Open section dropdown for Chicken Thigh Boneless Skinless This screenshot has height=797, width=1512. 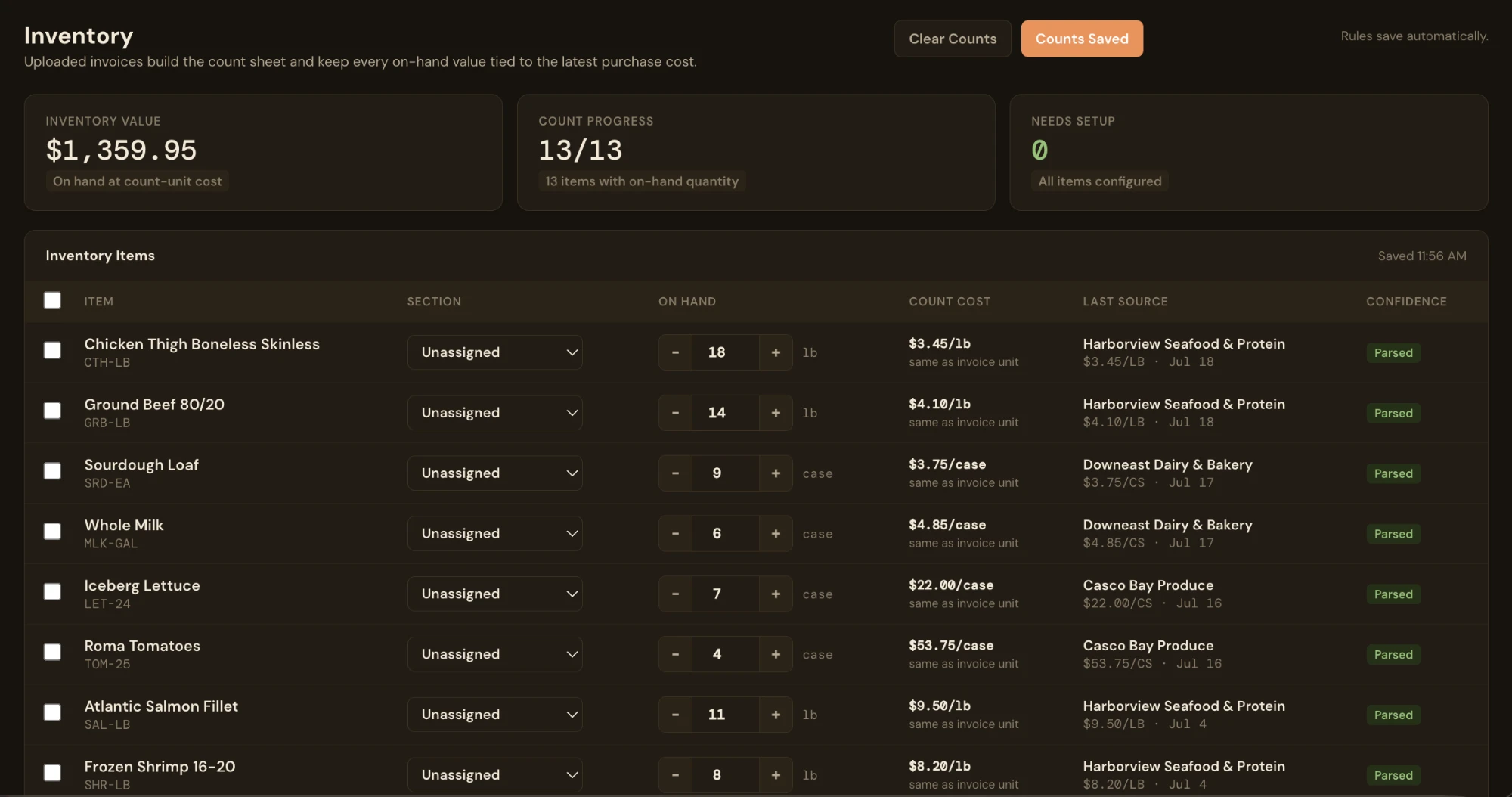495,352
